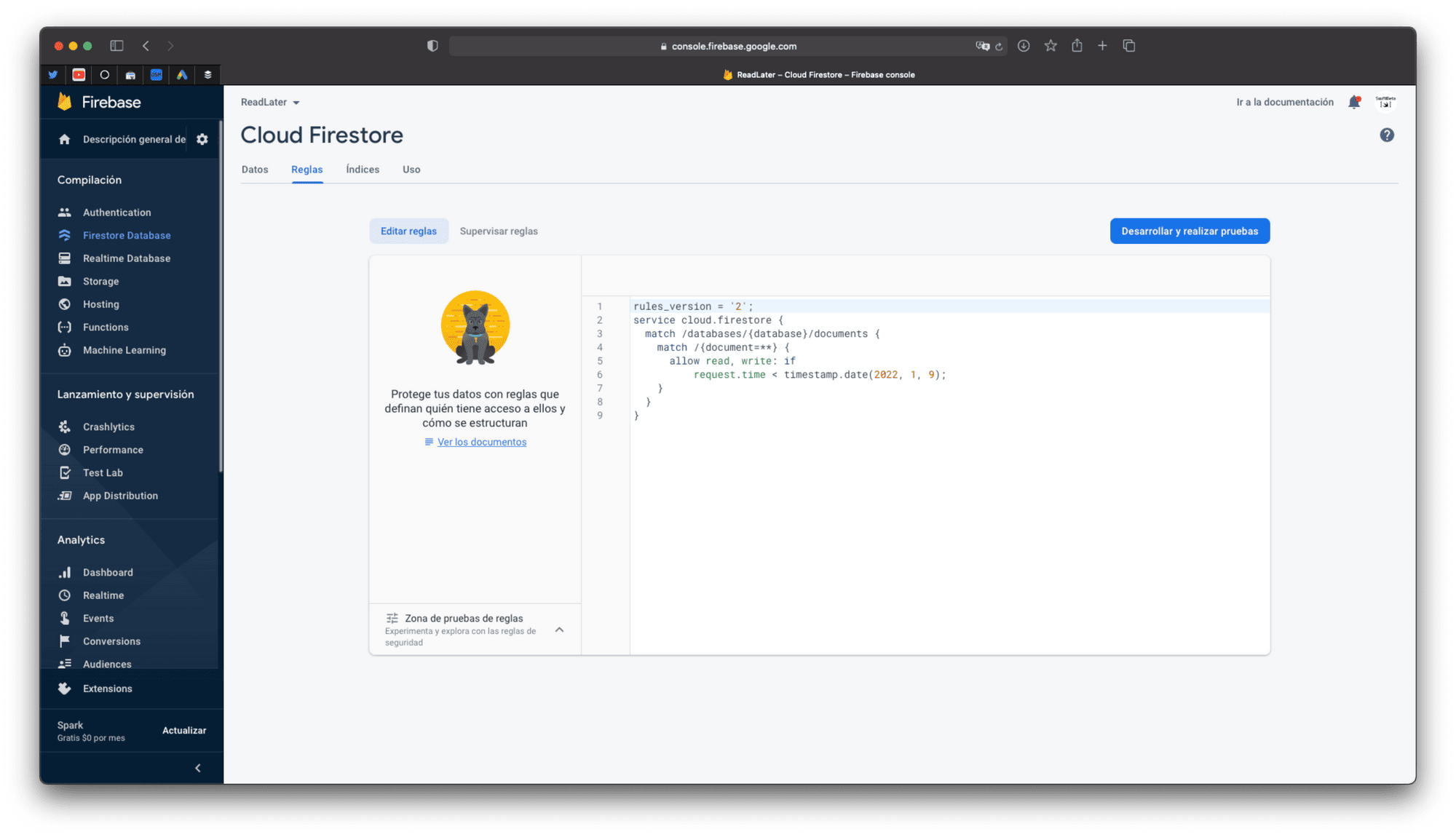
Task: Click the Realtime clock icon under Analytics
Action: [x=65, y=595]
